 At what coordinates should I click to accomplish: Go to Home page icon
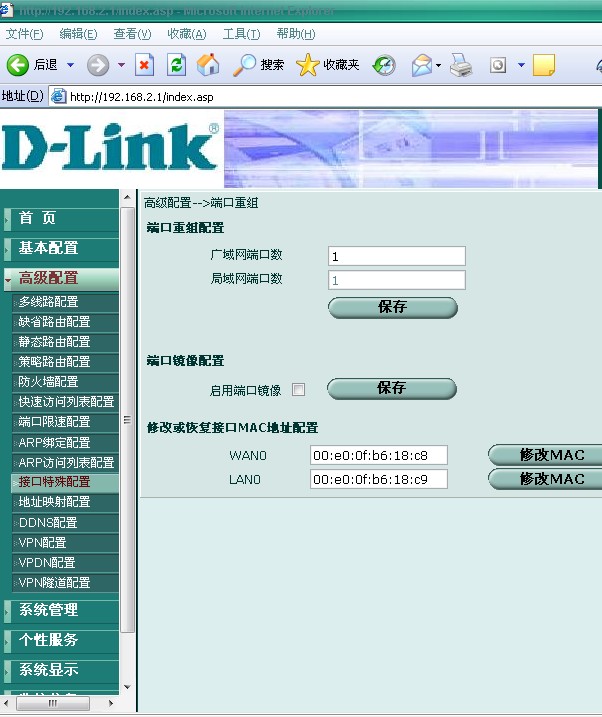208,64
